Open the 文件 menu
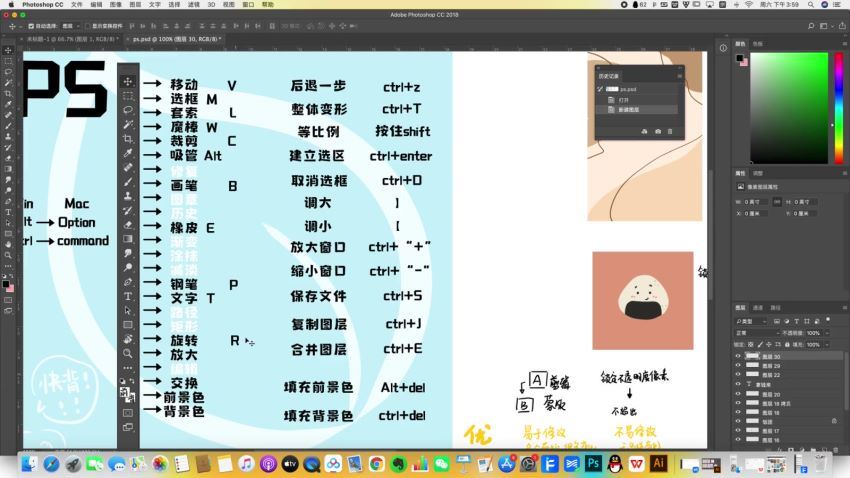 [77, 4]
